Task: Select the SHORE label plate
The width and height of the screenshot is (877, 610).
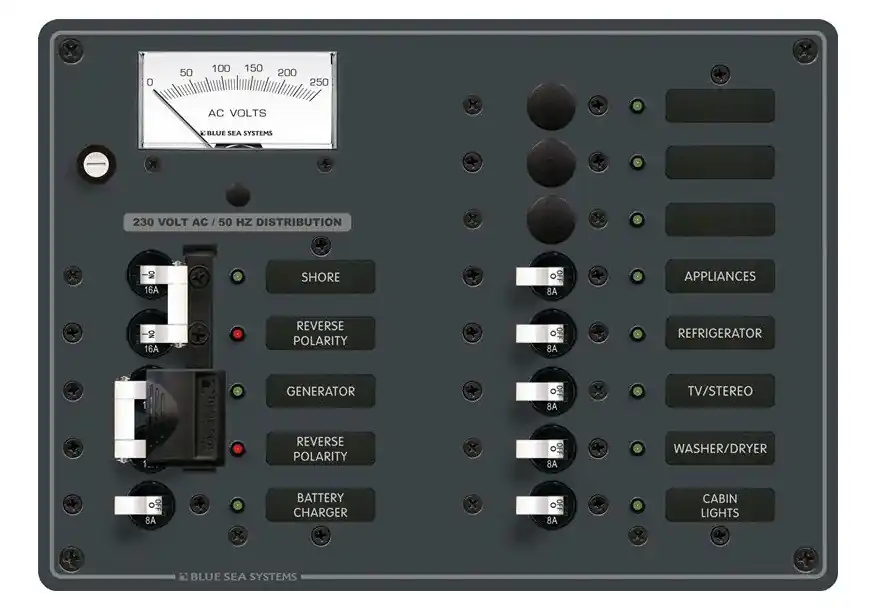Action: click(x=320, y=277)
